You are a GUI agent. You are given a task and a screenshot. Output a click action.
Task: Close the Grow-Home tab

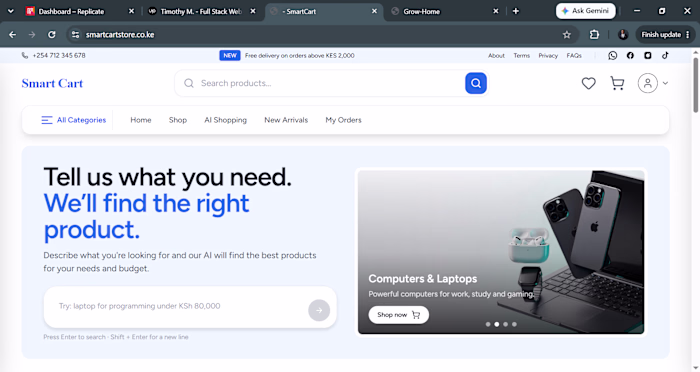(496, 11)
